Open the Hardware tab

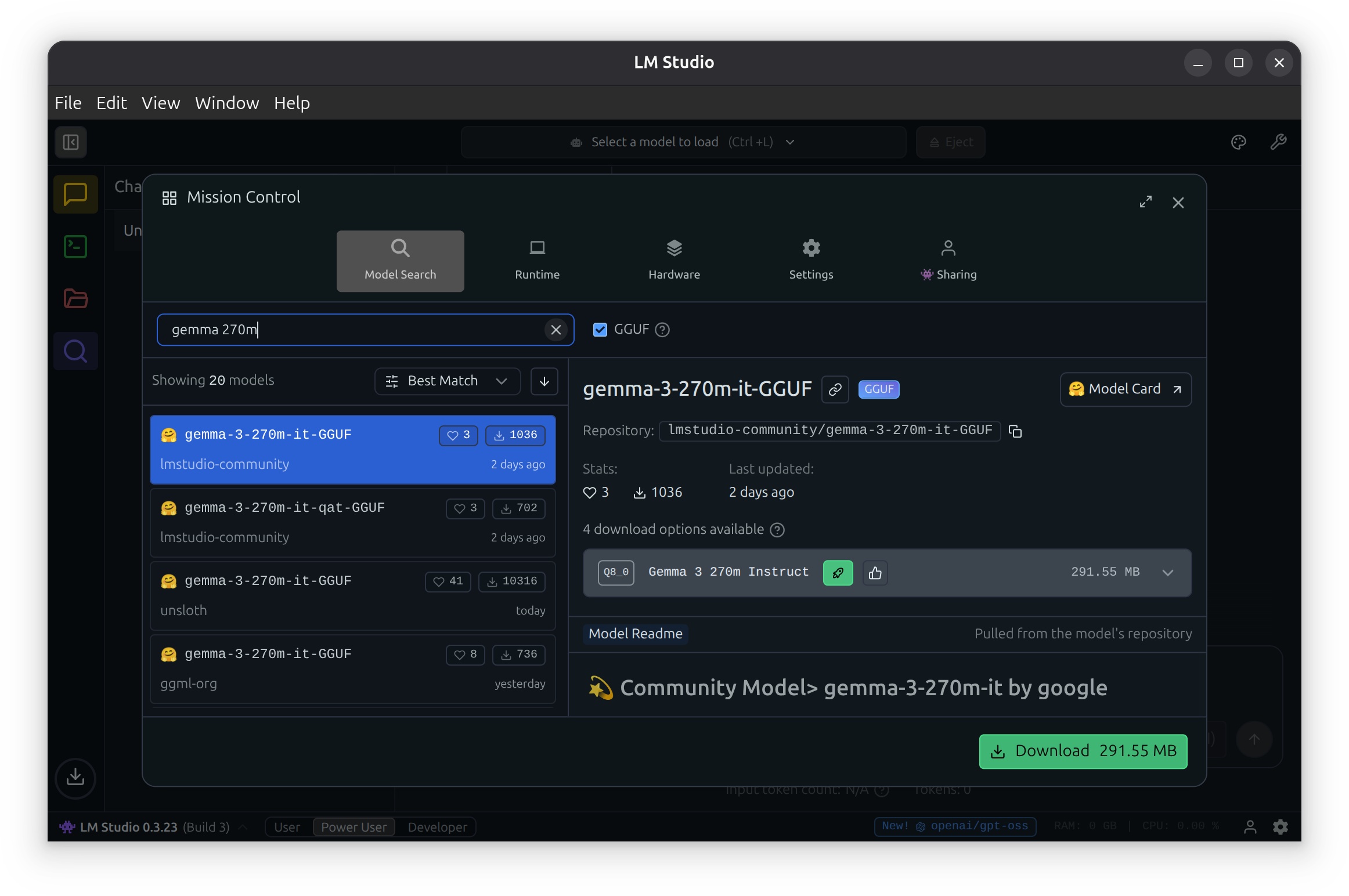pyautogui.click(x=674, y=259)
